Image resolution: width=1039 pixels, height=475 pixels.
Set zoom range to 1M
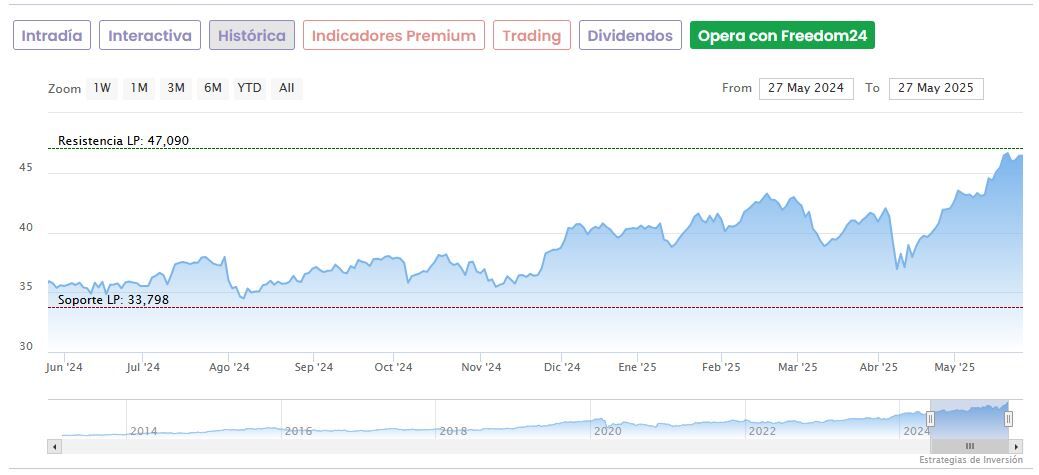pos(139,88)
